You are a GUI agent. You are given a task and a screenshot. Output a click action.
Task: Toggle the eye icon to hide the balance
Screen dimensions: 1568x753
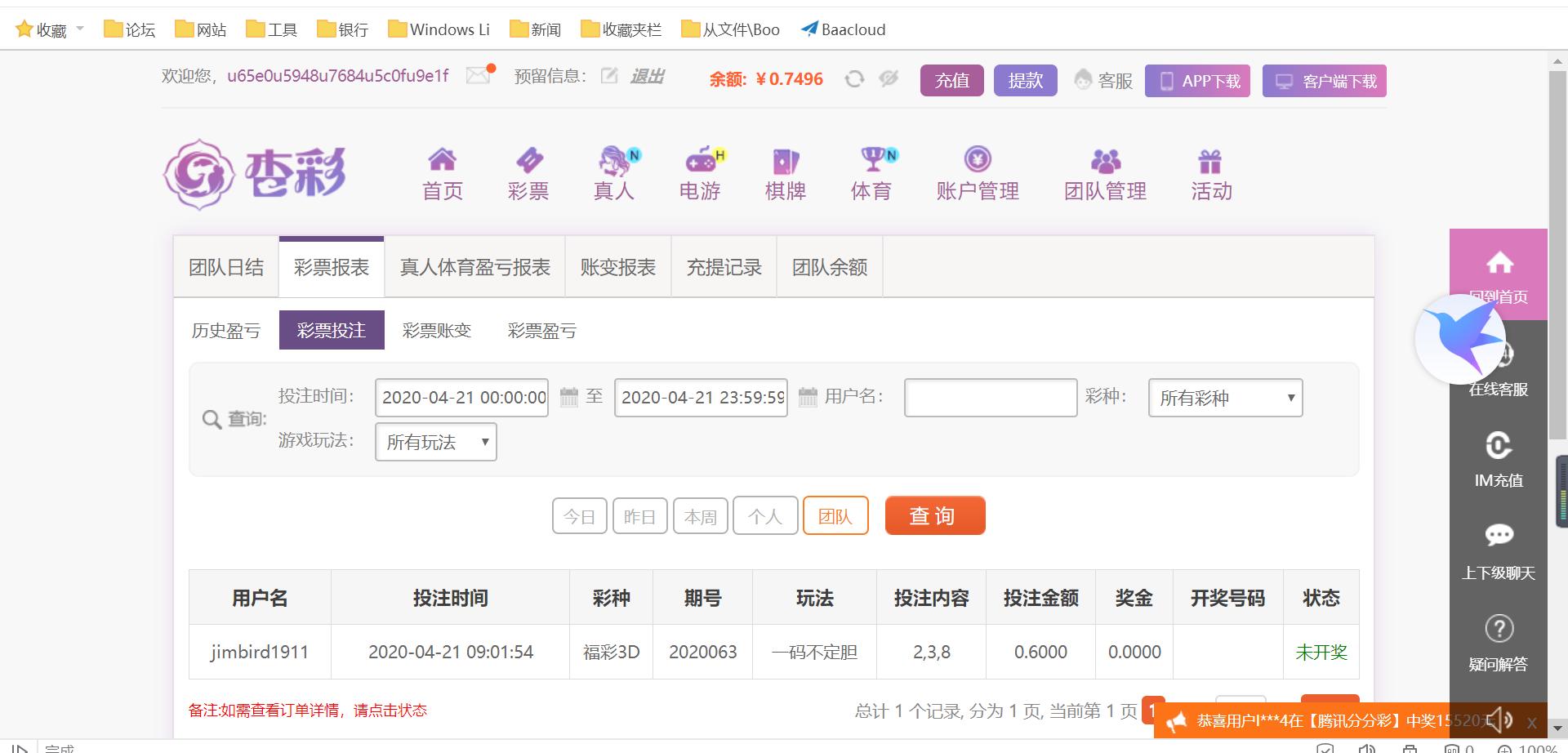coord(889,78)
